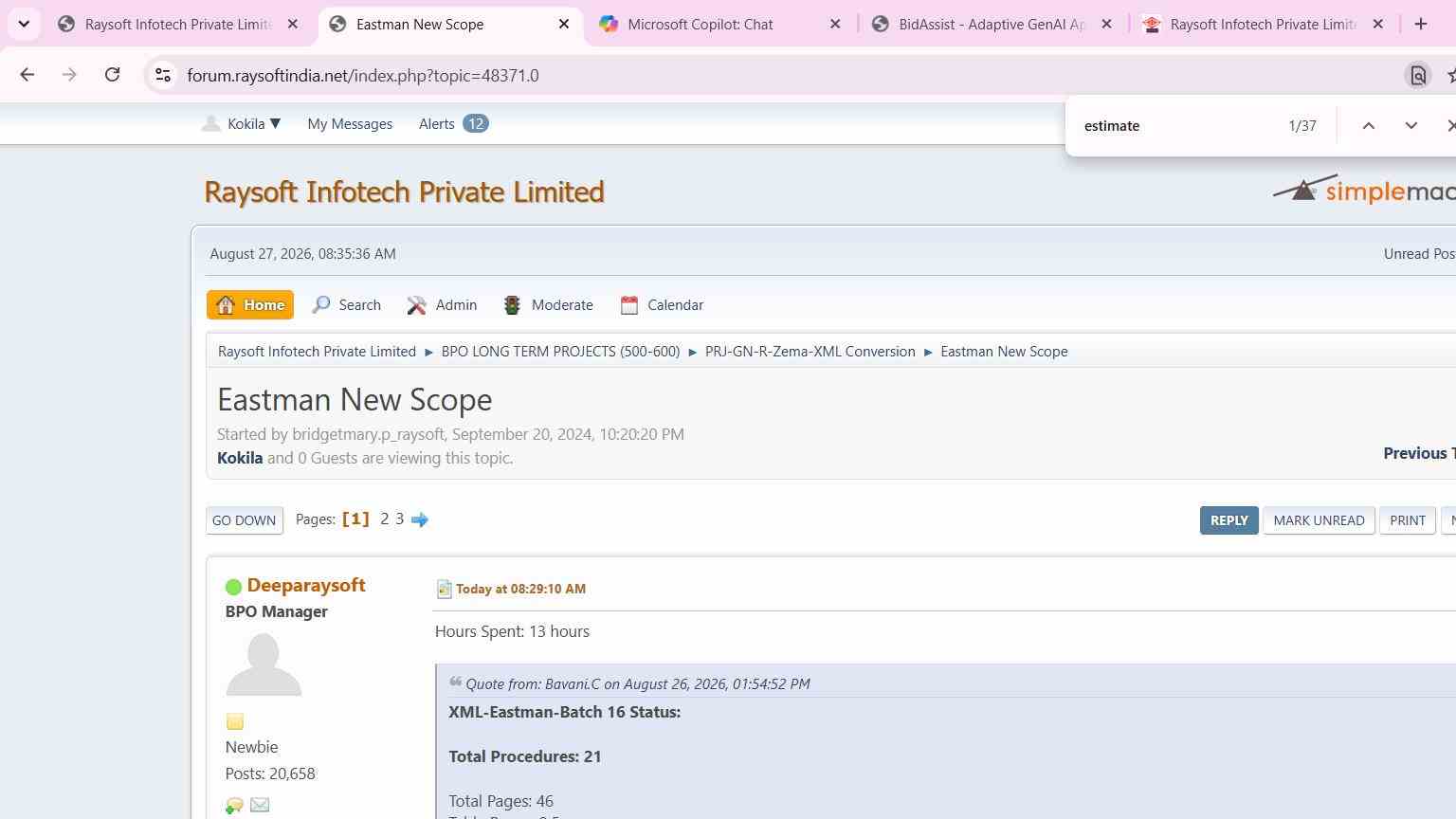Go to next page with blue arrow
The height and width of the screenshot is (819, 1456).
[420, 519]
